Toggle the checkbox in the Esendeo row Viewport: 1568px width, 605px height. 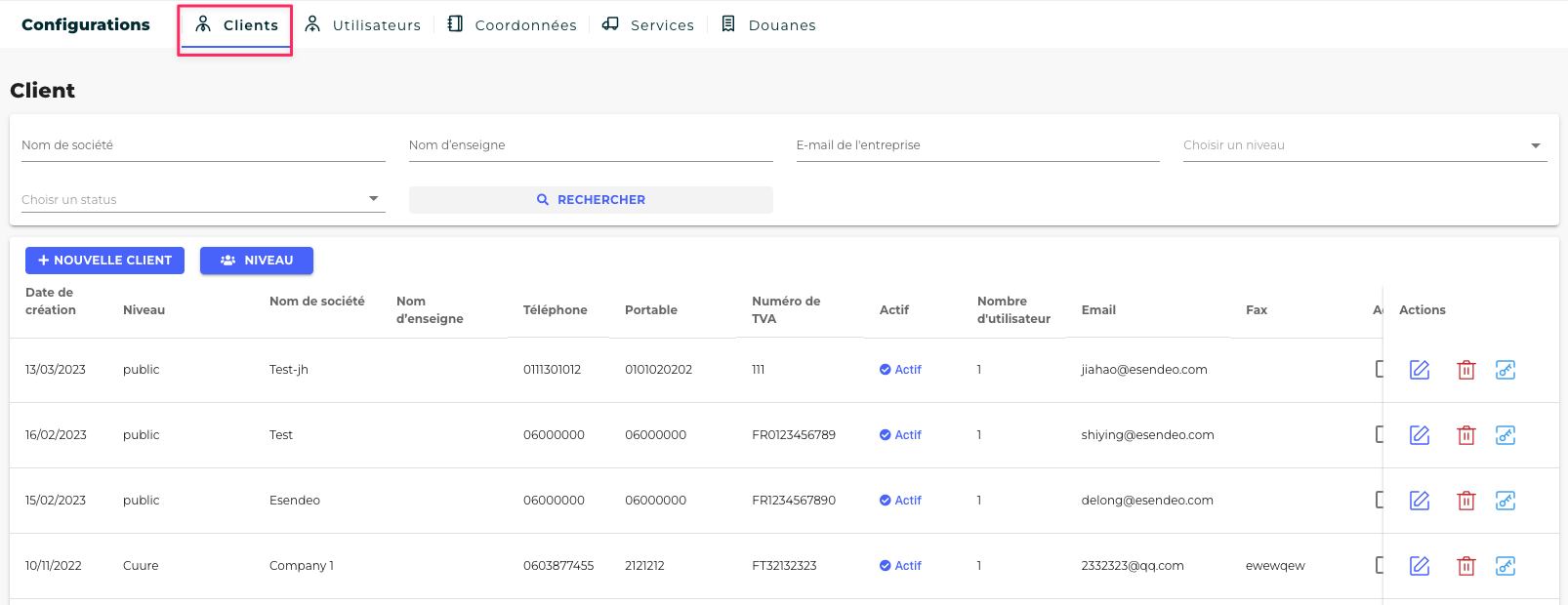coord(1379,500)
